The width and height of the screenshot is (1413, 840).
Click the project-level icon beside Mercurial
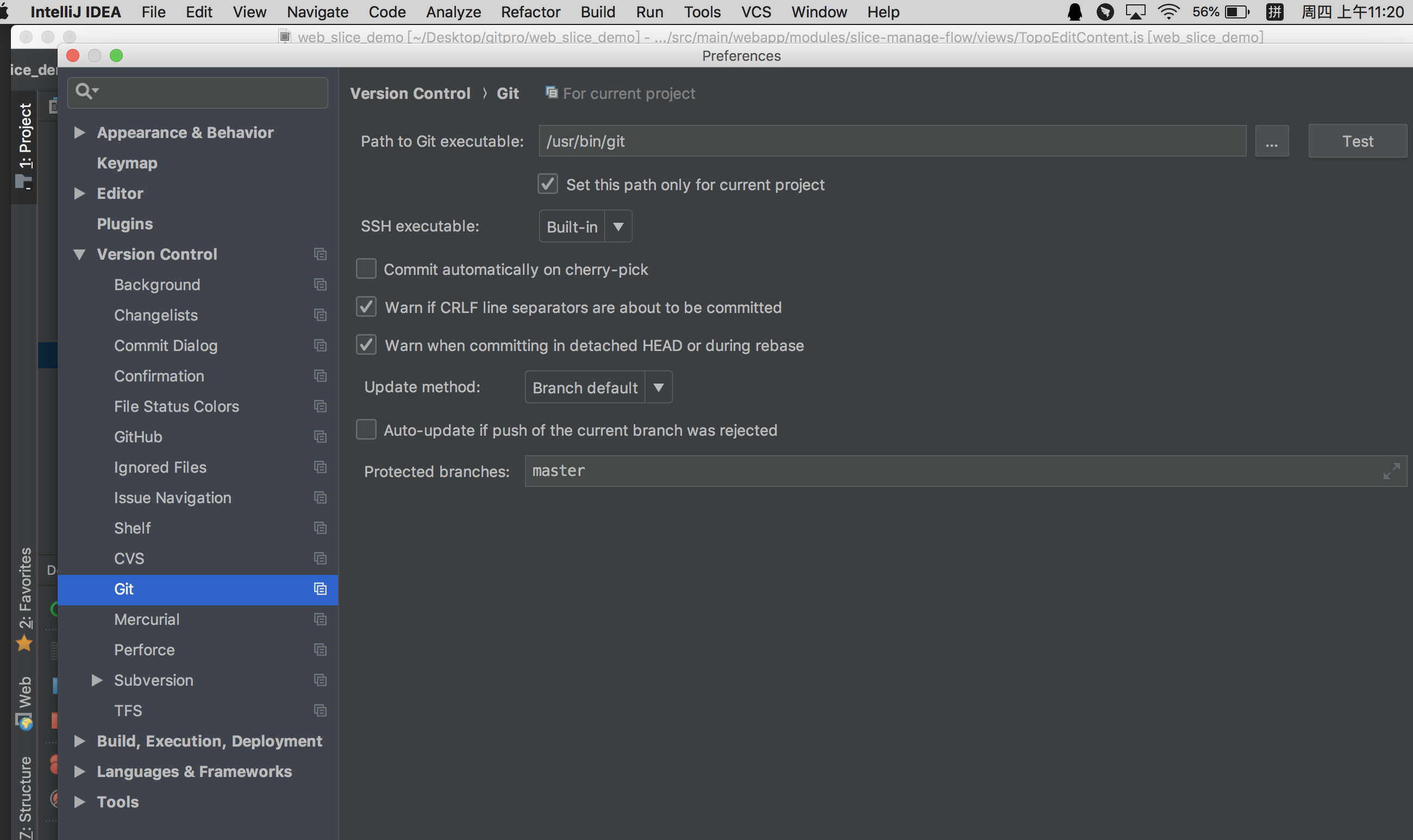coord(321,619)
